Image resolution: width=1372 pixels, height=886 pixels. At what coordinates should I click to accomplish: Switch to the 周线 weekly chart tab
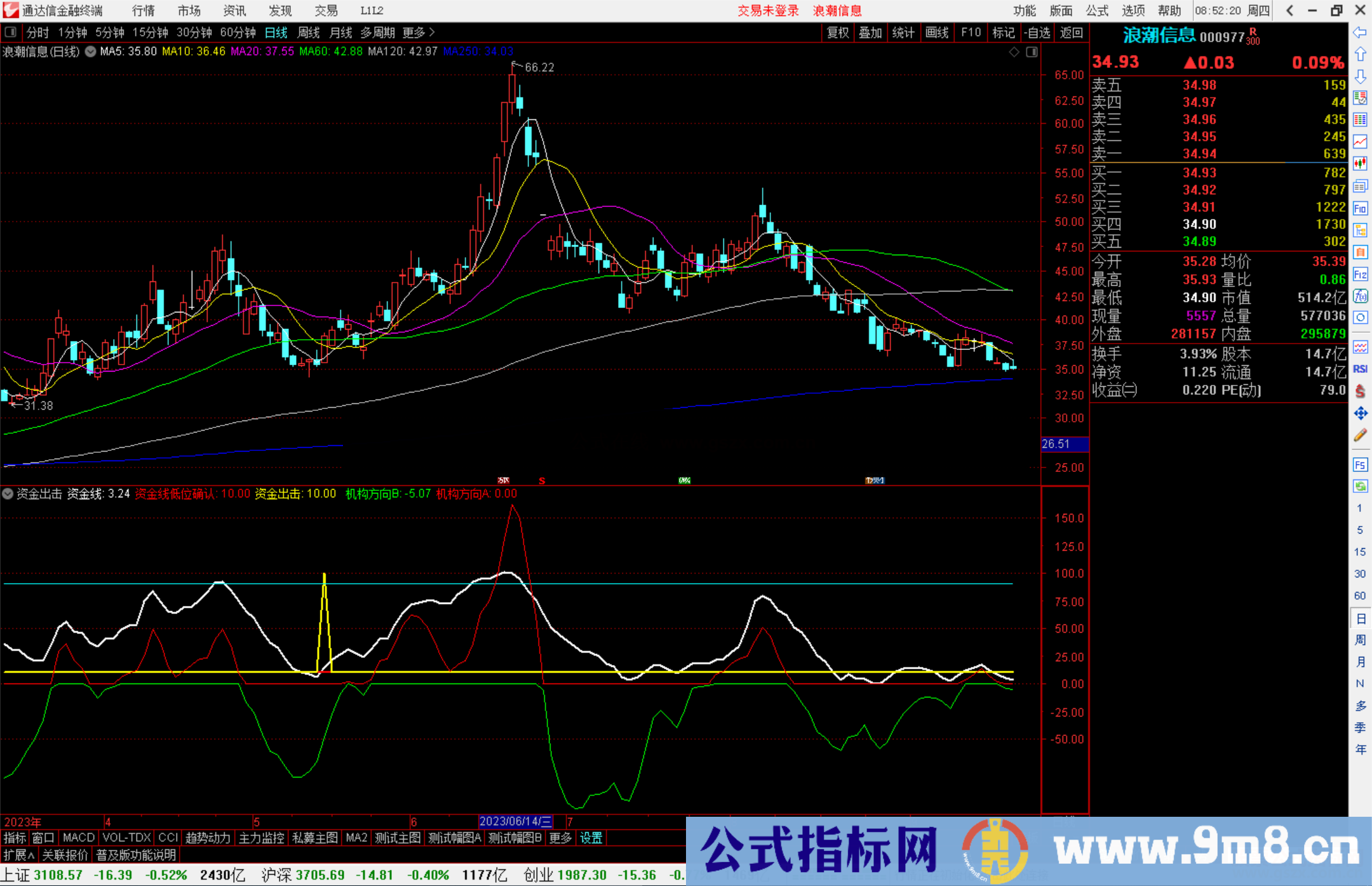309,32
